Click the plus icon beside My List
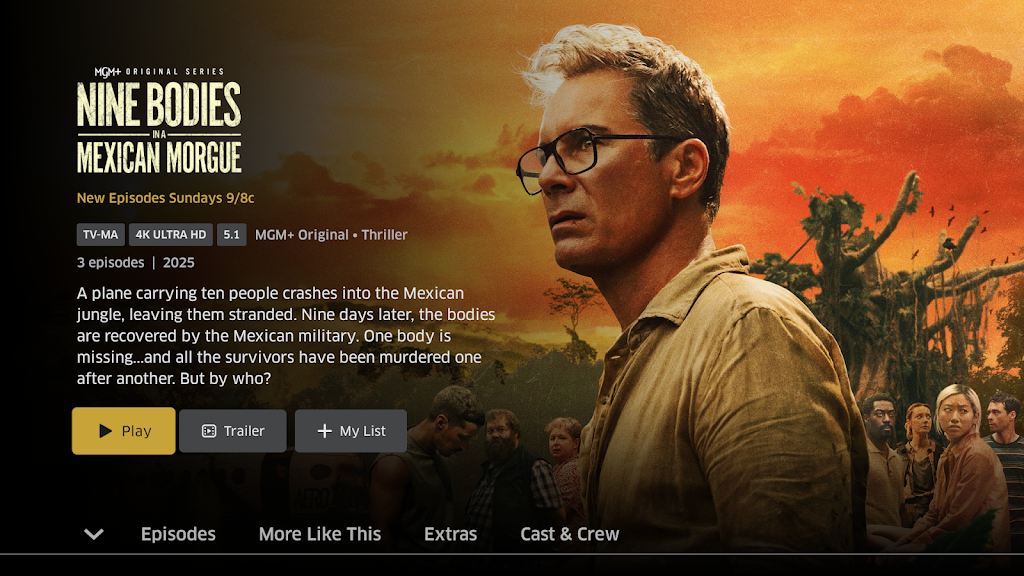The height and width of the screenshot is (576, 1024). (325, 431)
